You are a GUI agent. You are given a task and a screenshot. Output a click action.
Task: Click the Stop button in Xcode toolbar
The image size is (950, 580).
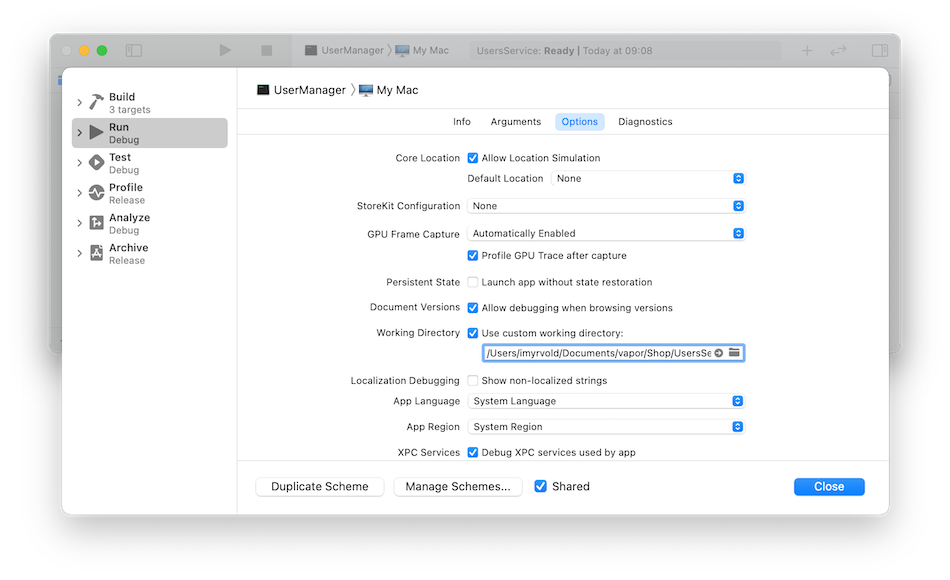tap(267, 50)
